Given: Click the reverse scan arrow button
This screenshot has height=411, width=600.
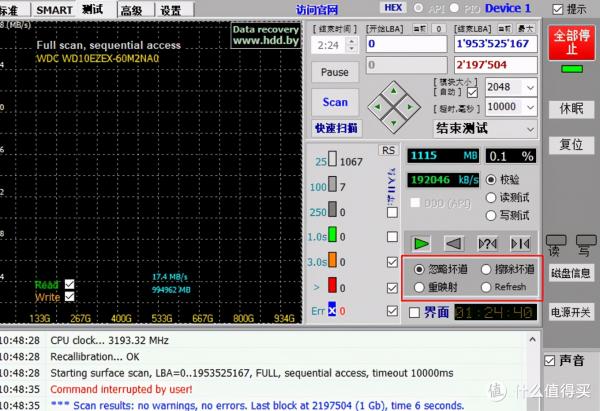Looking at the screenshot, I should [x=454, y=243].
